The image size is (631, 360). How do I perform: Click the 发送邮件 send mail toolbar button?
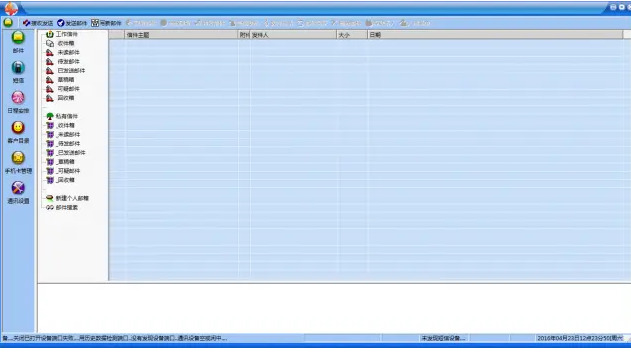point(72,23)
